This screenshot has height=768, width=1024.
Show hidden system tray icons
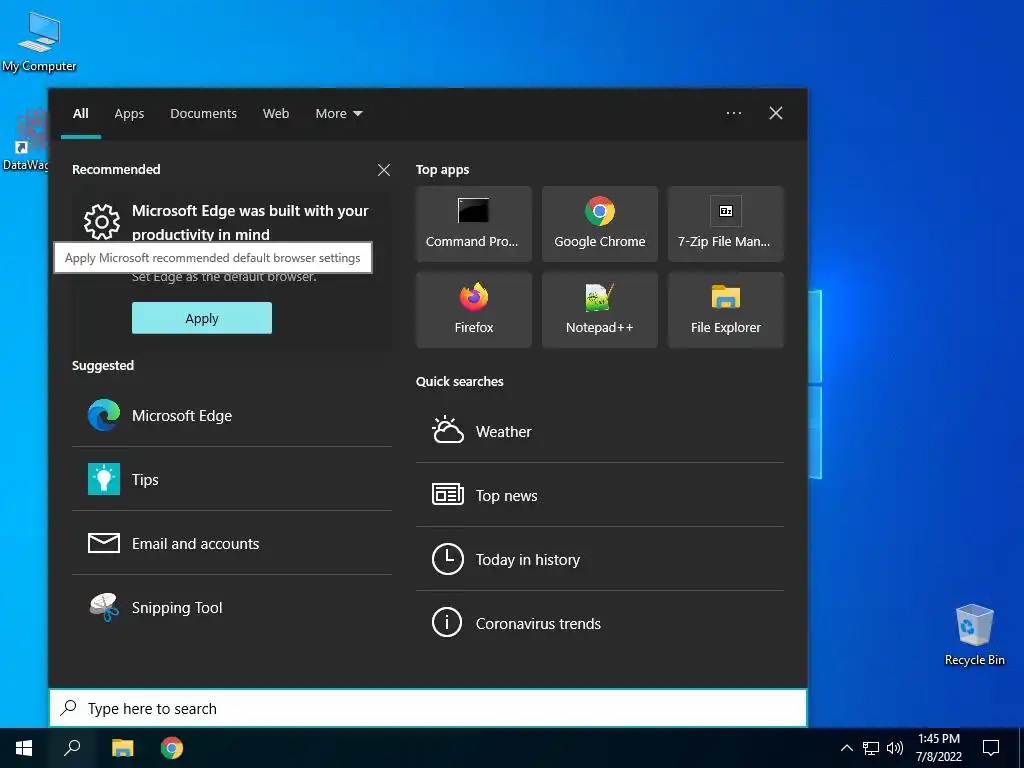pyautogui.click(x=846, y=748)
